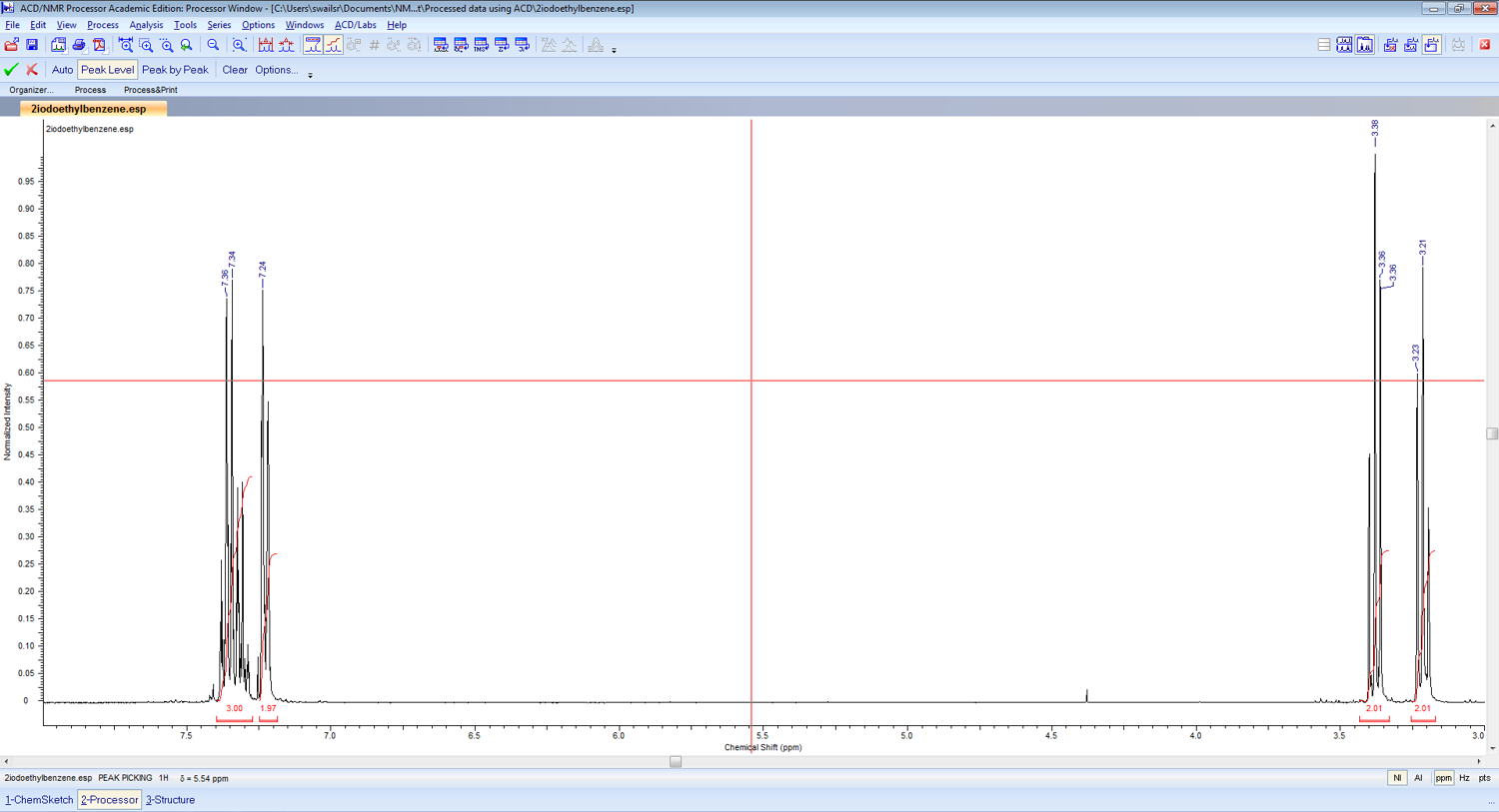1499x812 pixels.
Task: Click the Save disk icon
Action: [32, 45]
